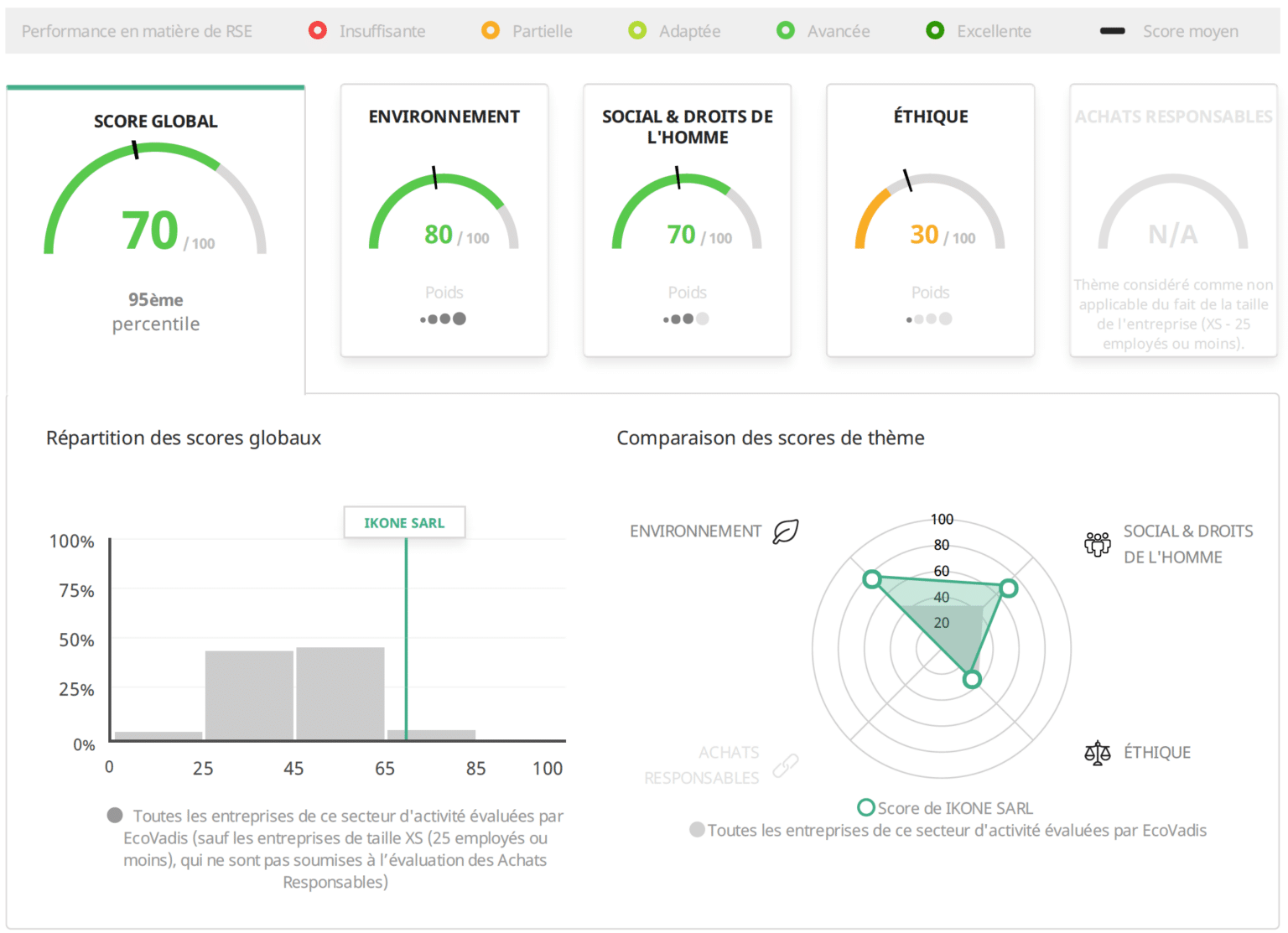Viewport: 1288px width, 933px height.
Task: Click the Éthique weight dots
Action: click(x=929, y=319)
